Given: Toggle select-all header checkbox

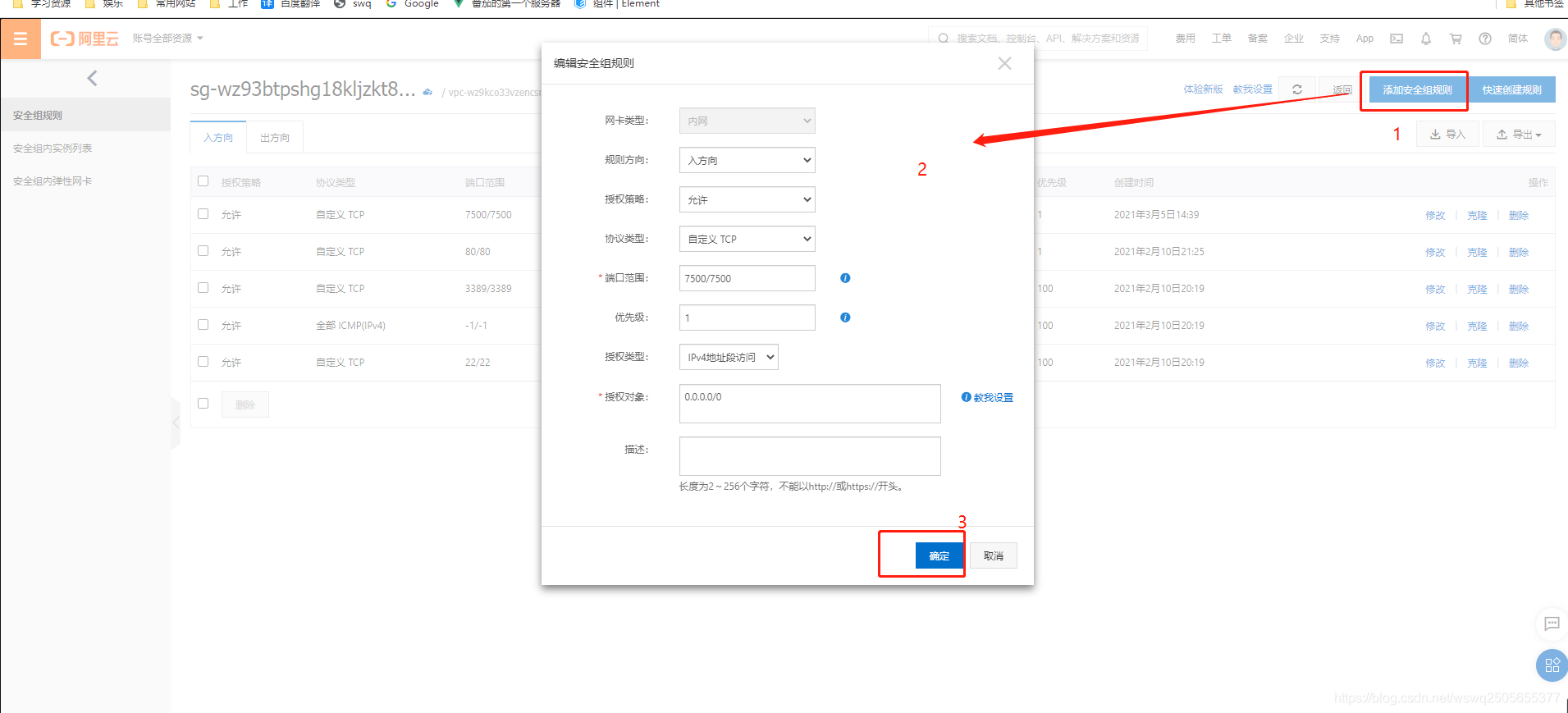Looking at the screenshot, I should pos(203,181).
